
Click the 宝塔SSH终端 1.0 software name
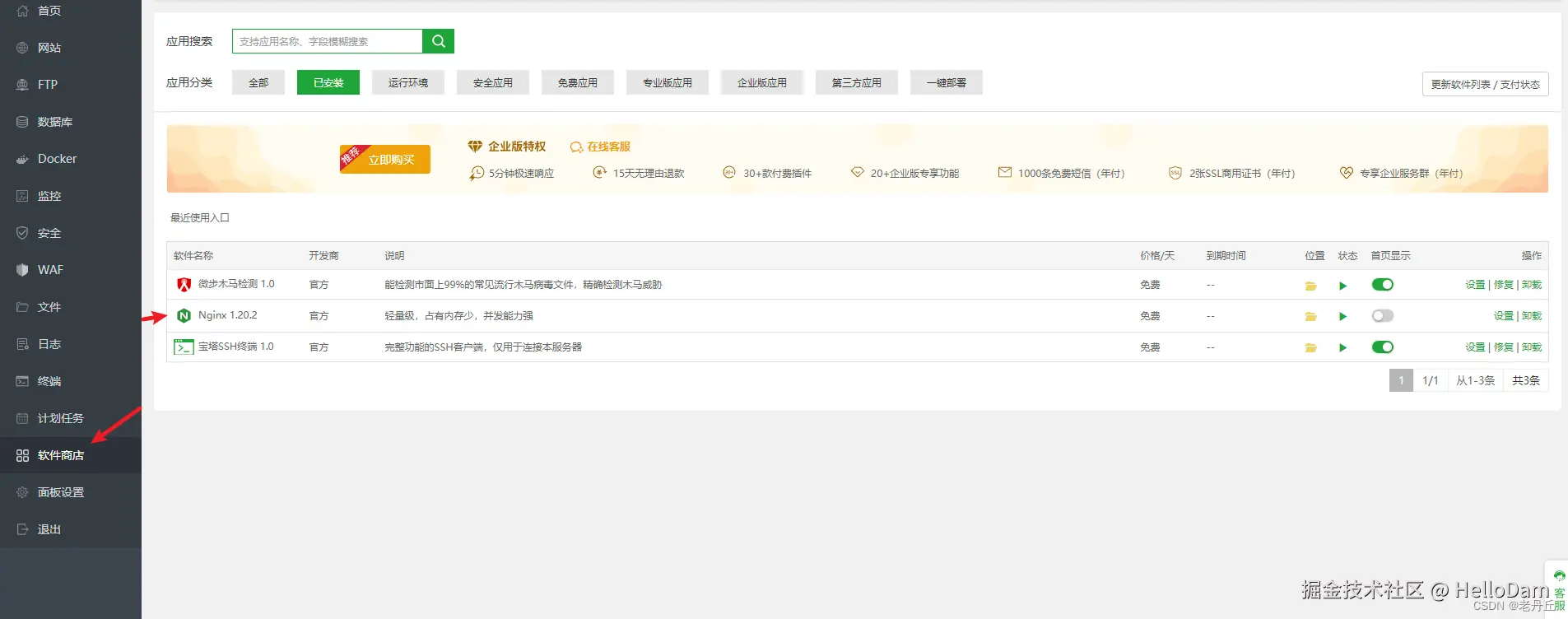pos(236,347)
